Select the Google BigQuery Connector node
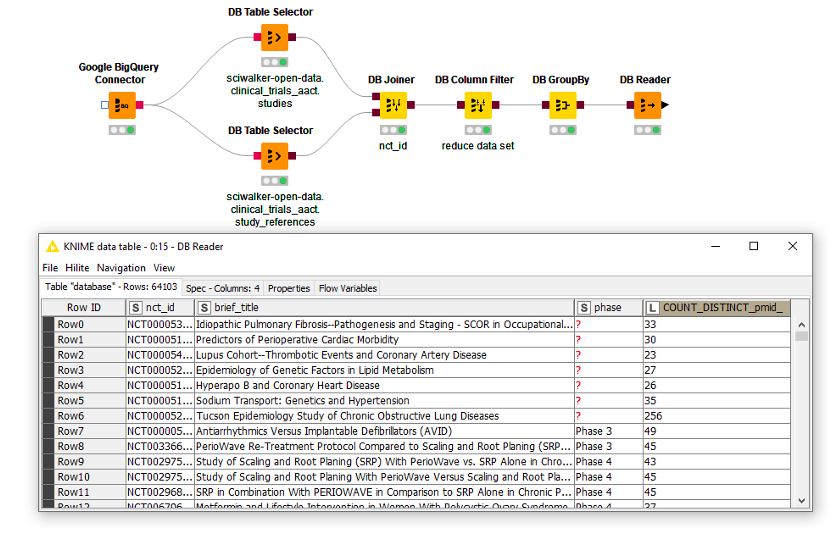The image size is (833, 538). 122,105
